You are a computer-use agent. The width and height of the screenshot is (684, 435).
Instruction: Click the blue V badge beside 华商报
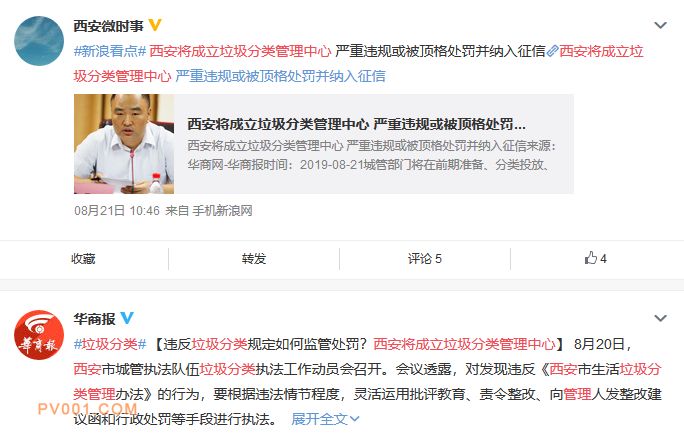pyautogui.click(x=127, y=318)
